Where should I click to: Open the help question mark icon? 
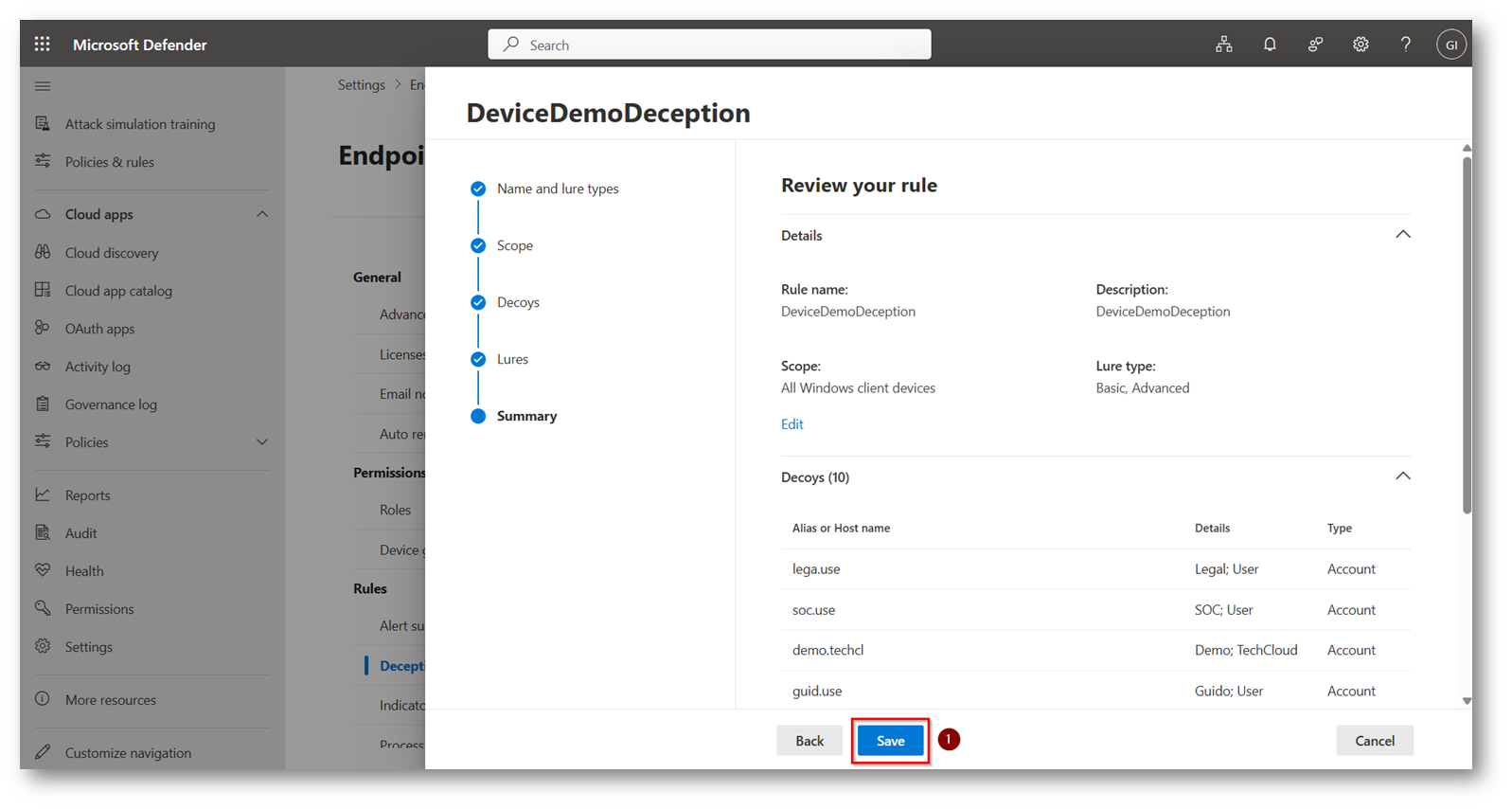(1406, 45)
